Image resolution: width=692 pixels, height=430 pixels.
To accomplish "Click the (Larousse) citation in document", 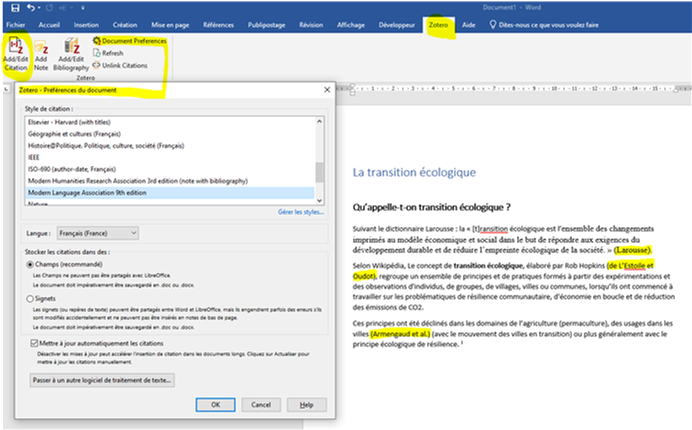I will 633,250.
